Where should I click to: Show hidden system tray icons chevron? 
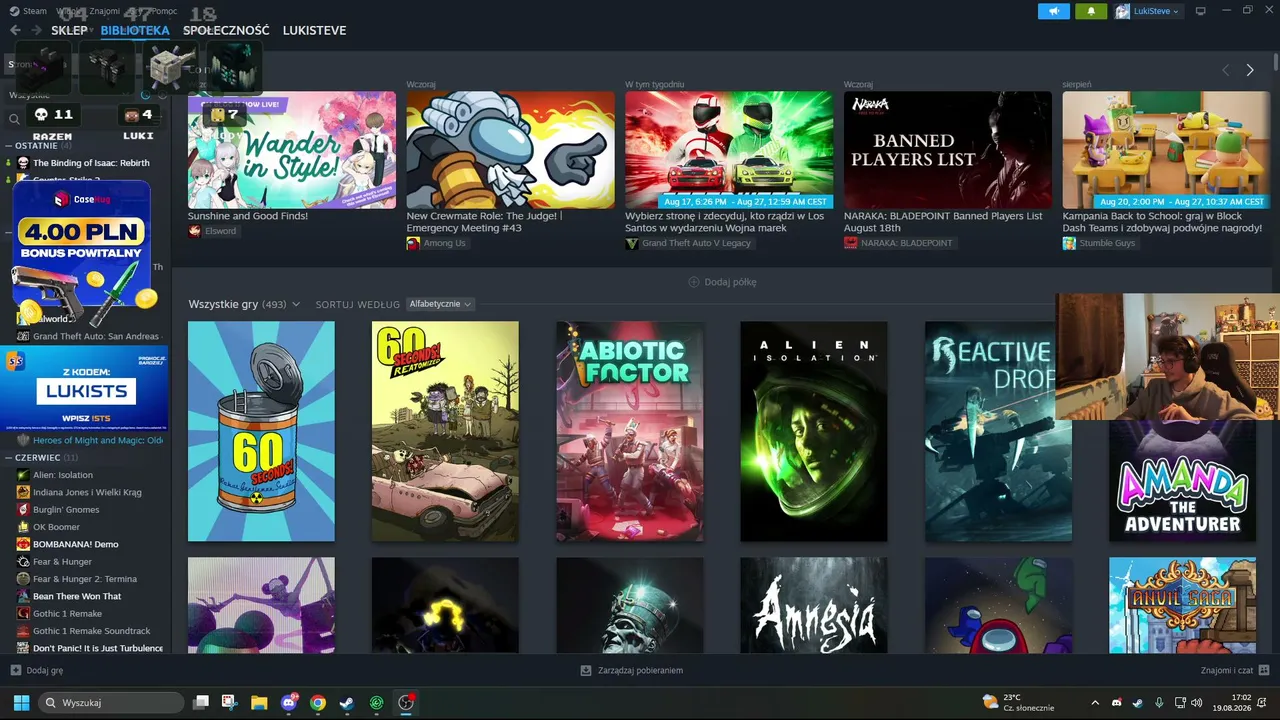tap(1095, 702)
